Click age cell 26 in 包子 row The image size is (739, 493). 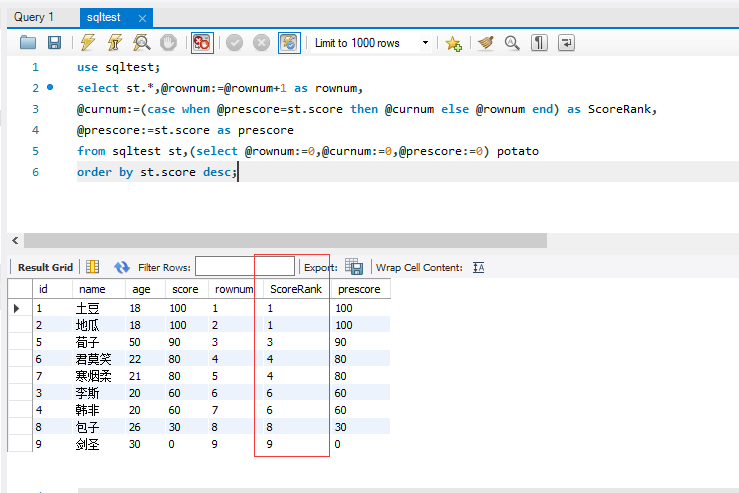point(145,427)
